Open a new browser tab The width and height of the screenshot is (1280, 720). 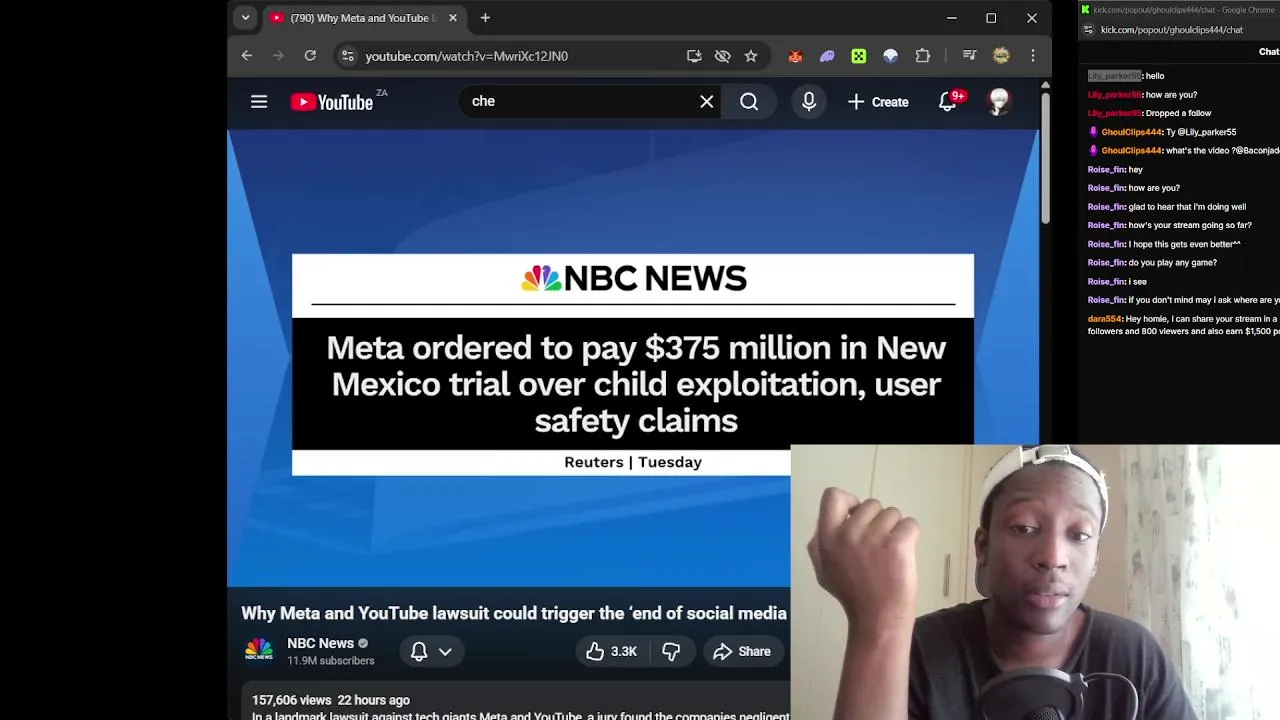(485, 18)
